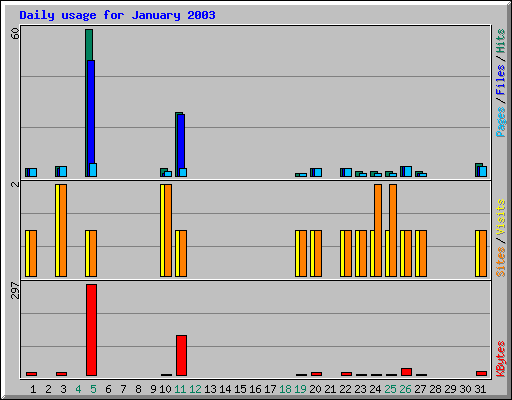512x400 pixels.
Task: Click green day label '25' on the x-axis
Action: point(390,389)
